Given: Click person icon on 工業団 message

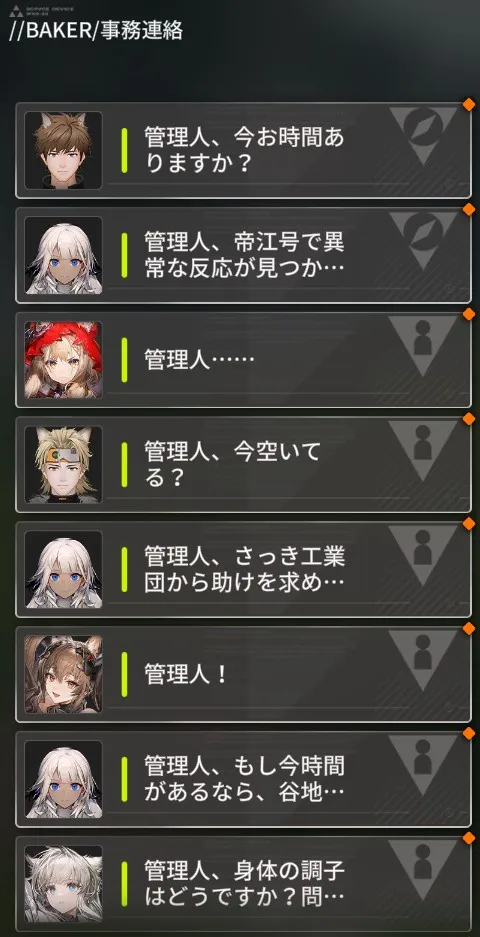Looking at the screenshot, I should pyautogui.click(x=423, y=555).
